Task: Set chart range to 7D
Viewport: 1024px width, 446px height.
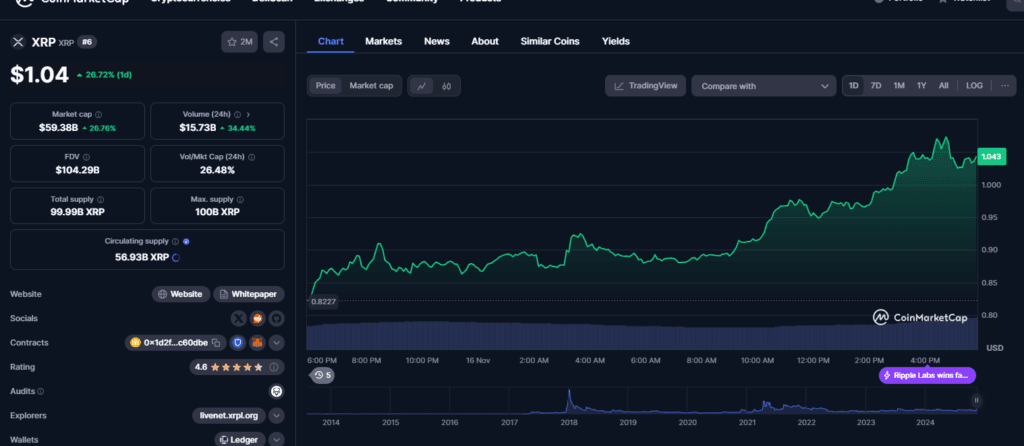Action: [876, 86]
